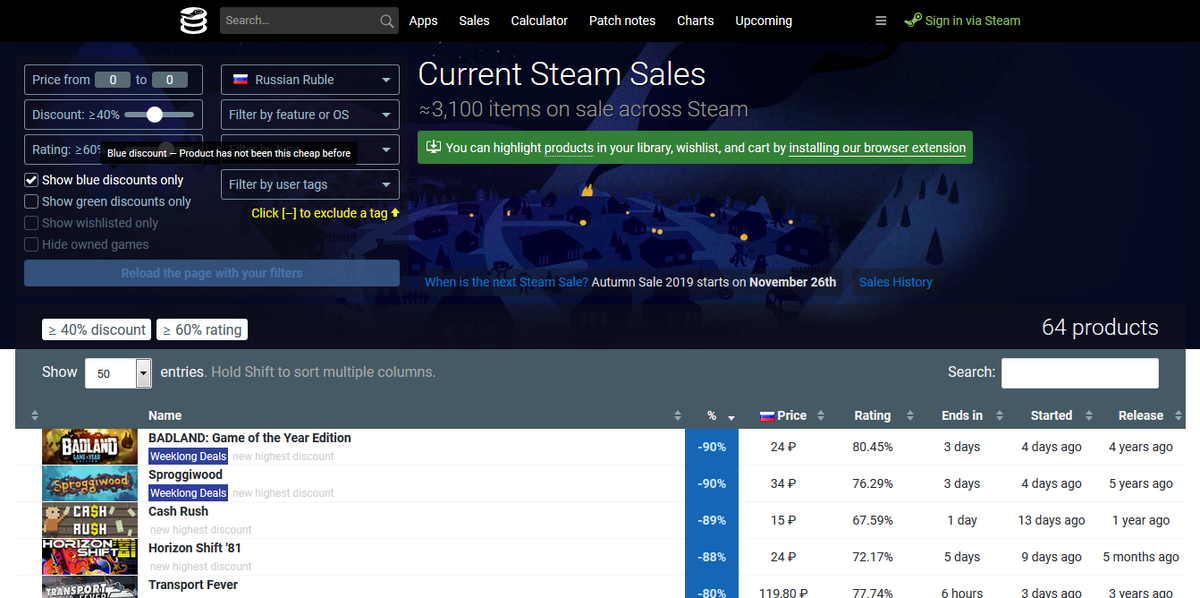Viewport: 1200px width, 598px height.
Task: Enable Show green discounts only
Action: click(31, 202)
